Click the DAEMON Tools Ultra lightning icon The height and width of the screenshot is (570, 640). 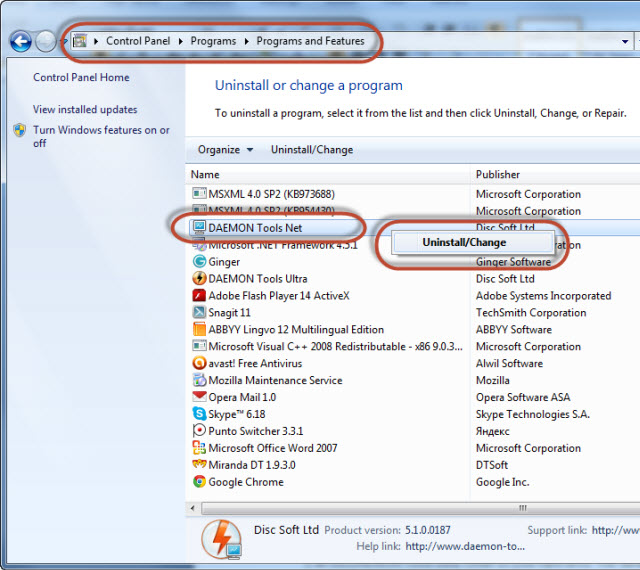[199, 278]
